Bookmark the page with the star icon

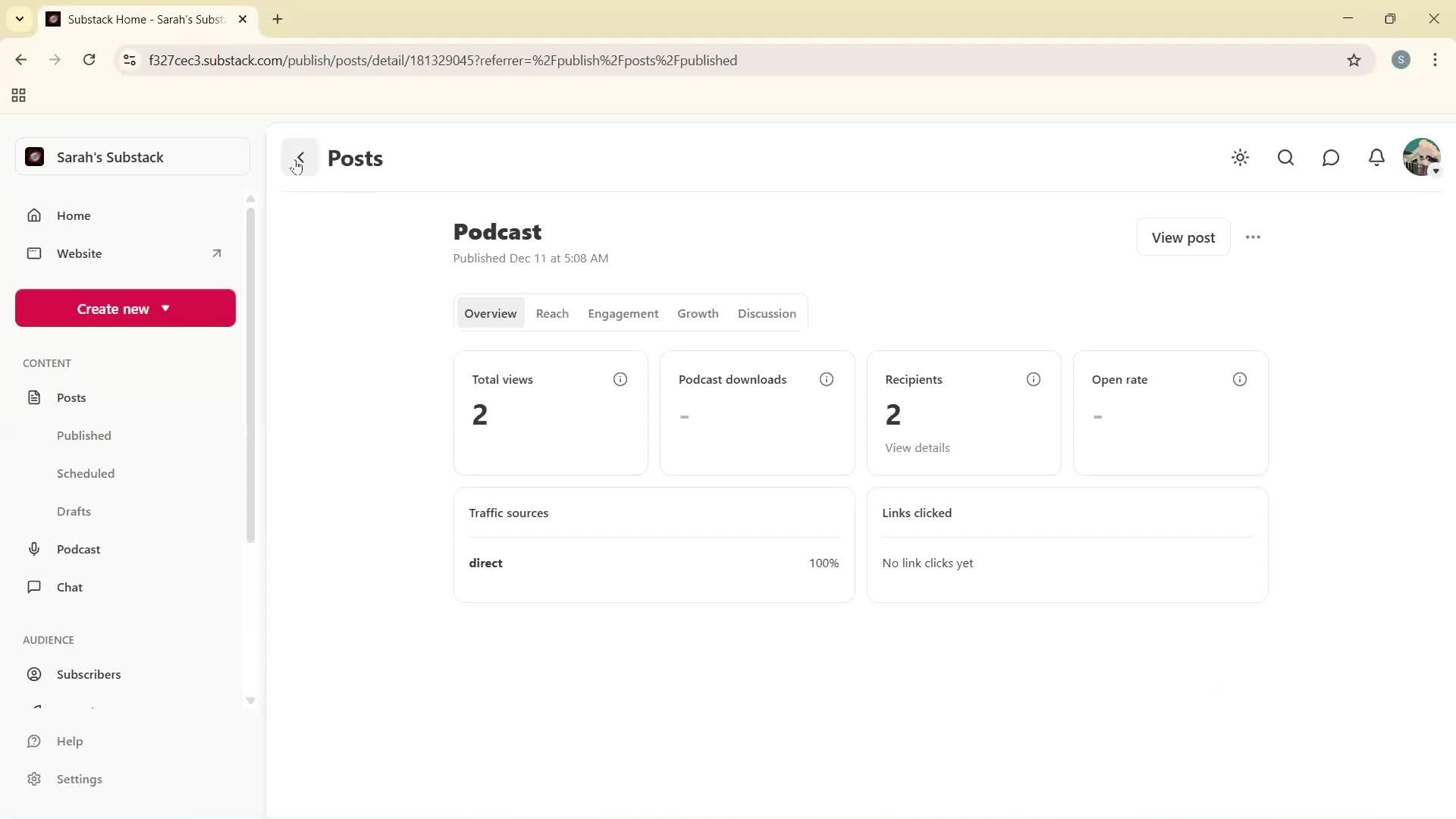click(x=1354, y=60)
